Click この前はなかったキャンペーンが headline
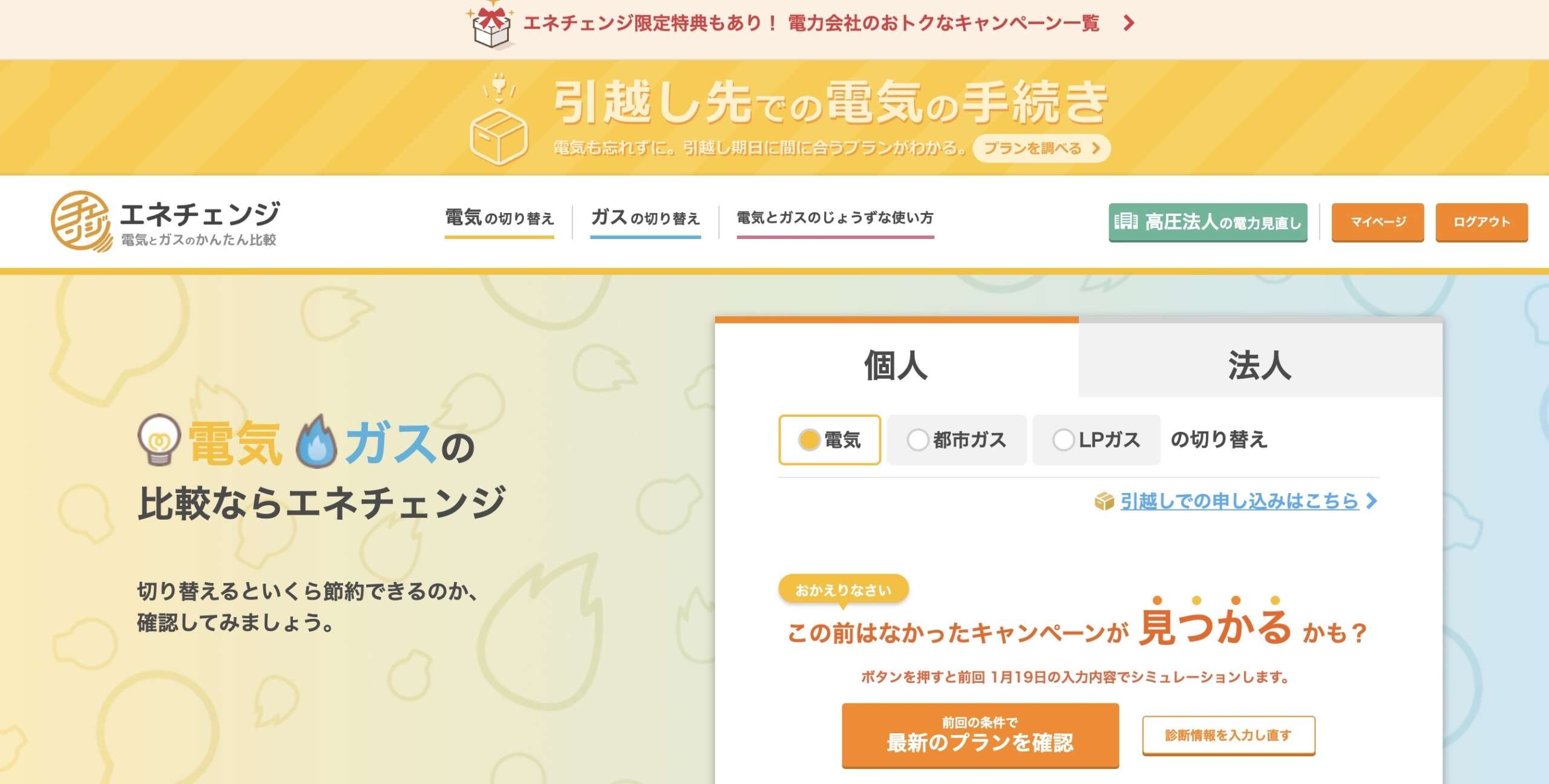The width and height of the screenshot is (1549, 784). (958, 633)
